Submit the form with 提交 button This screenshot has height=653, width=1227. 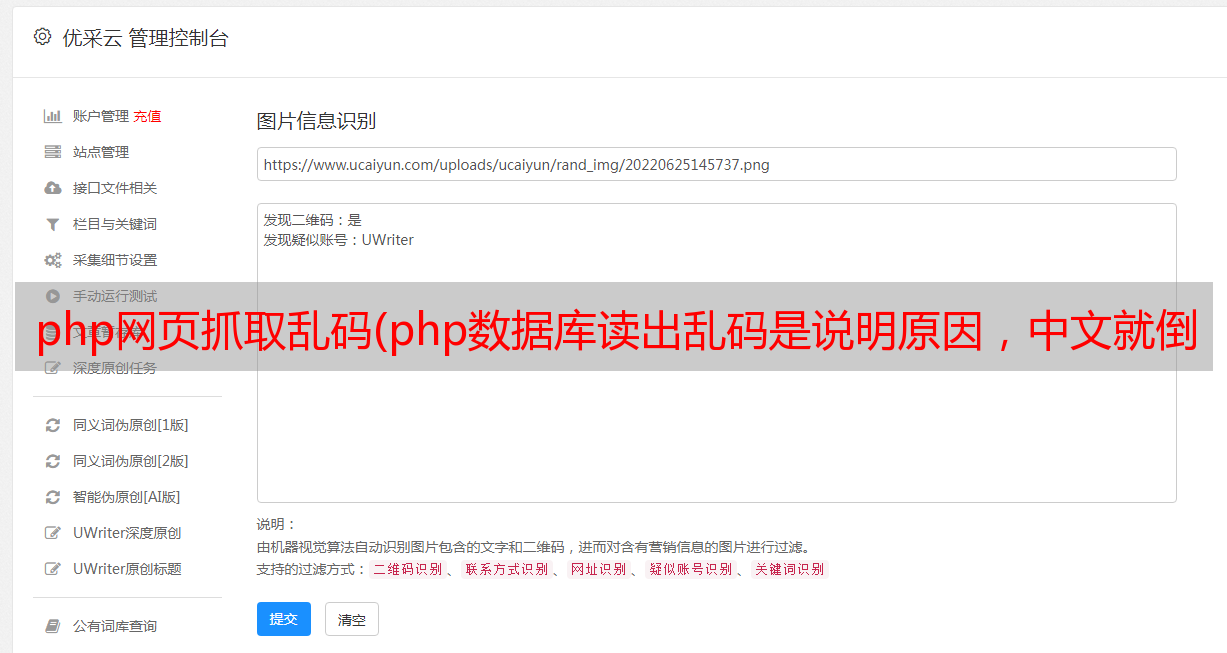pyautogui.click(x=284, y=619)
